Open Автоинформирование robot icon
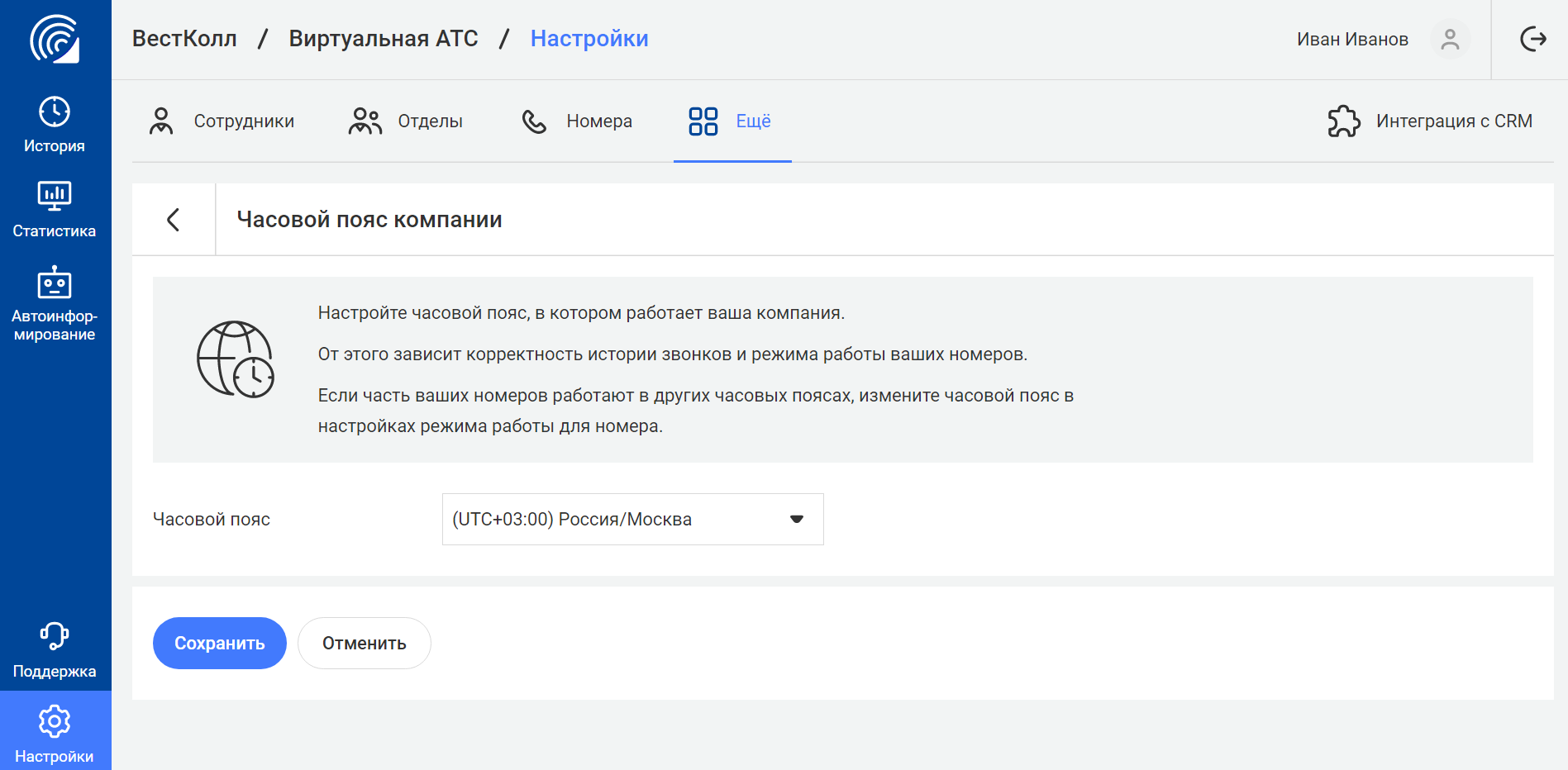The image size is (1568, 770). click(55, 283)
